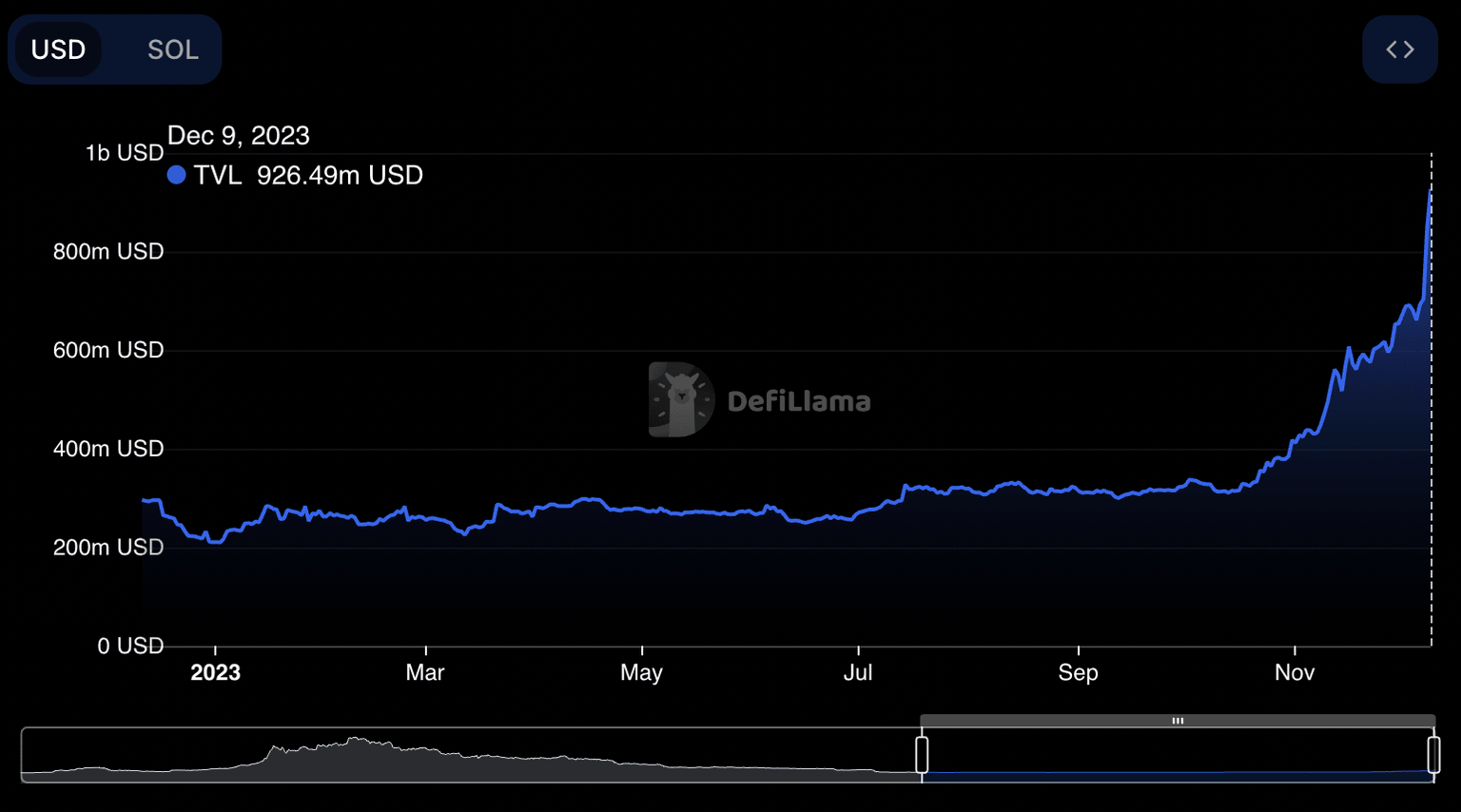Click the angle brackets icon top right
The image size is (1461, 812).
click(x=1399, y=48)
